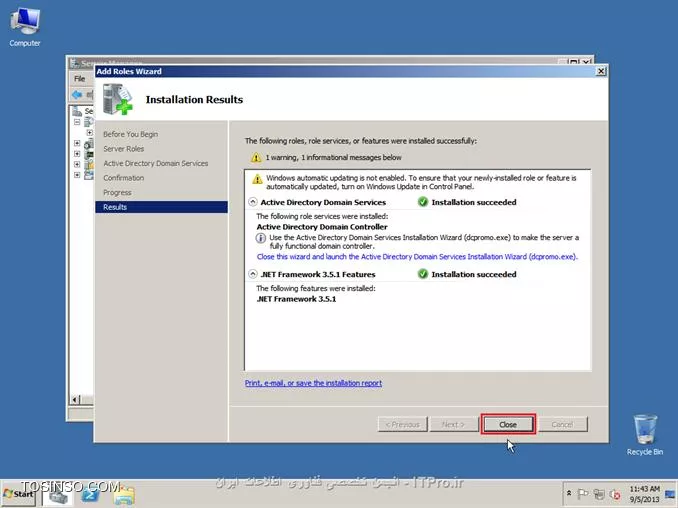678x508 pixels.
Task: Click the Server Roles step
Action: [124, 149]
